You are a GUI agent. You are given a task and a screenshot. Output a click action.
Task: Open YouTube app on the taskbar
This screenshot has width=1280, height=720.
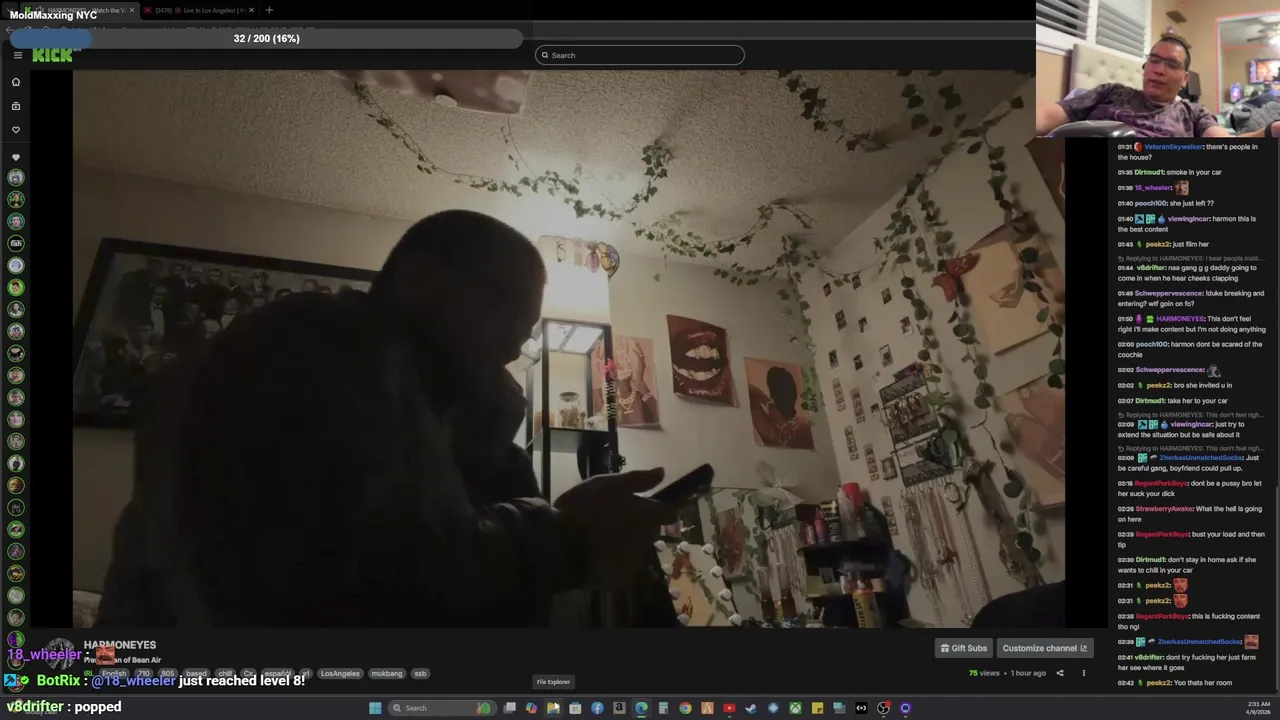pyautogui.click(x=729, y=708)
